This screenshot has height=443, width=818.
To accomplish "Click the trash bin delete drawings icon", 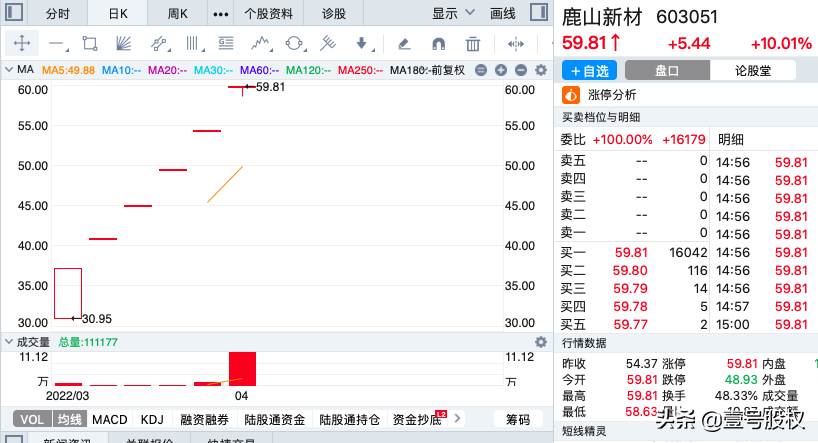I will pyautogui.click(x=473, y=44).
